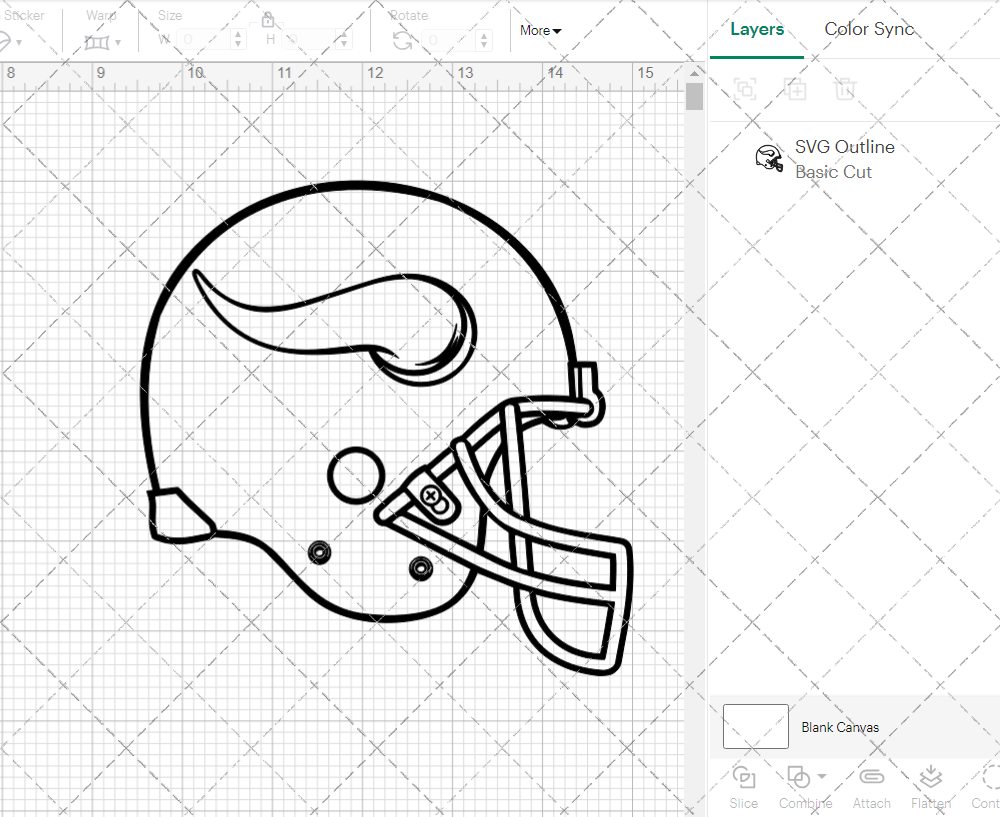
Task: Toggle the size aspect ratio lock
Action: [268, 20]
